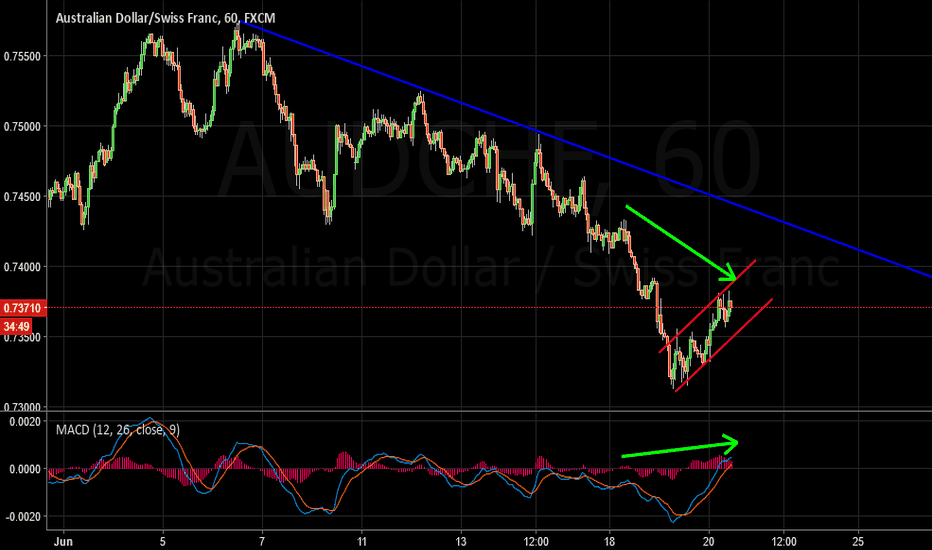Viewport: 932px width, 550px height.
Task: Click the 0.75500 price axis label
Action: click(x=22, y=56)
